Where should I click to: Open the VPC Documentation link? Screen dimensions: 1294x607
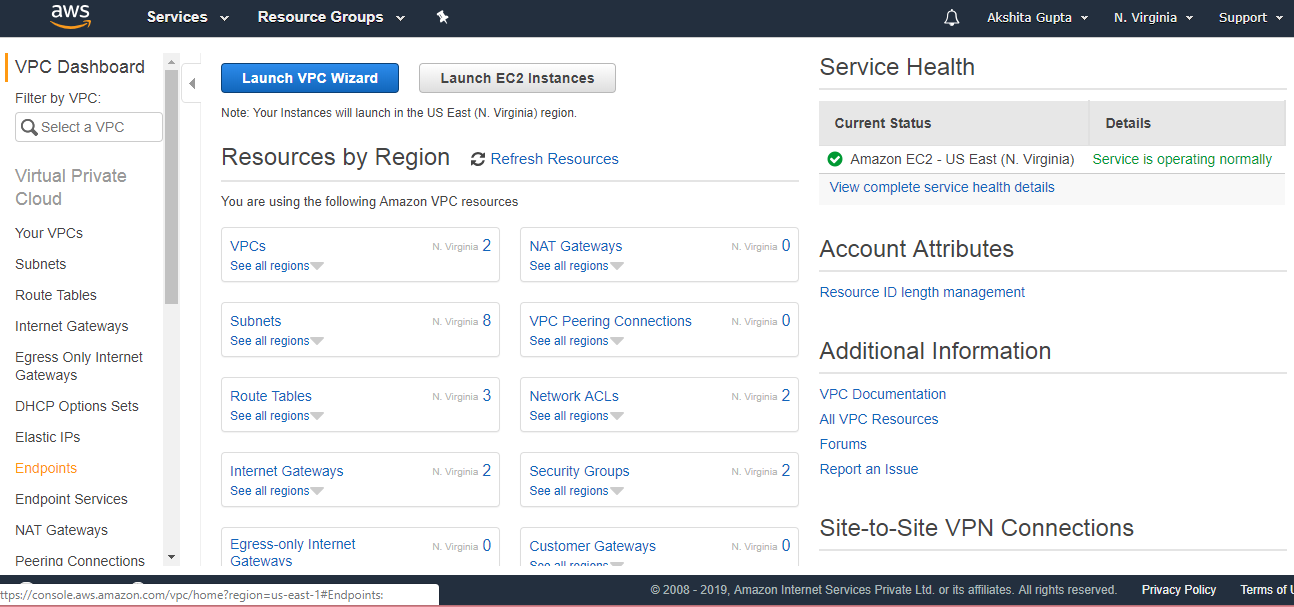pyautogui.click(x=883, y=394)
